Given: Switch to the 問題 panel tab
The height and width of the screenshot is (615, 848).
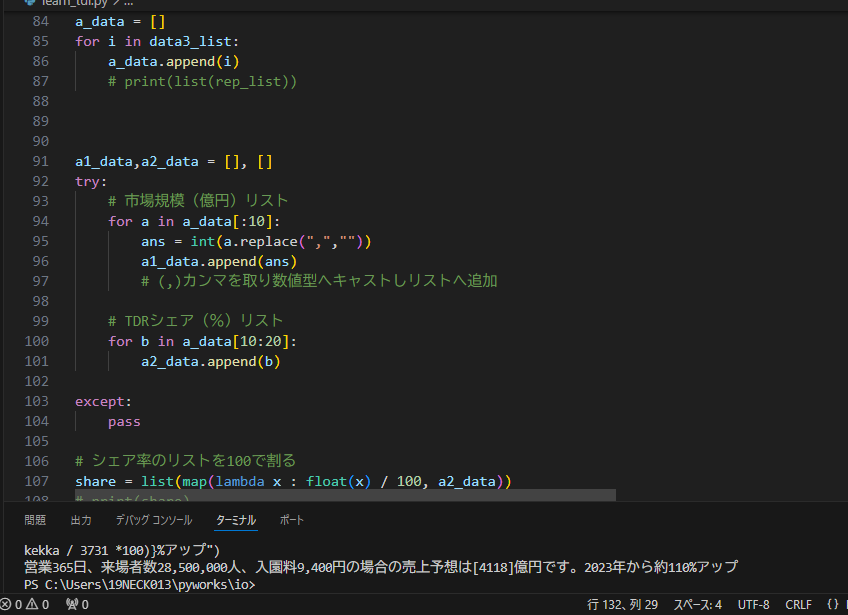Looking at the screenshot, I should 35,520.
